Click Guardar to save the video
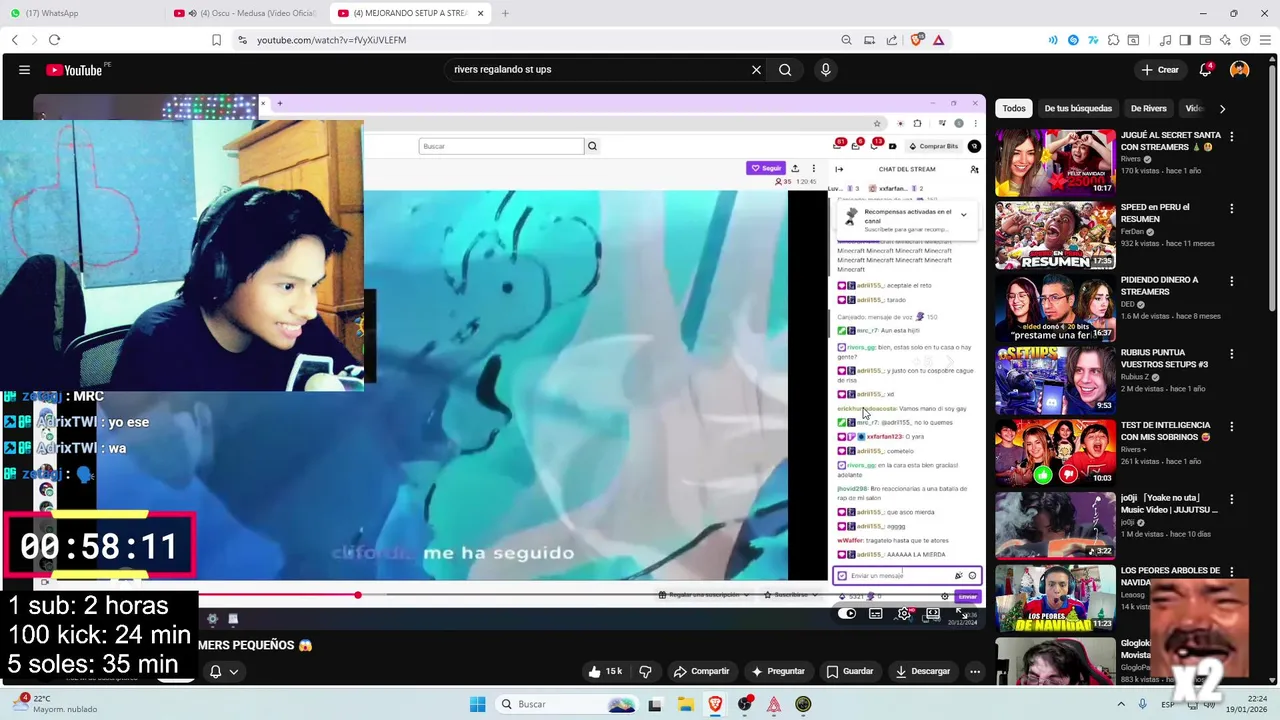This screenshot has width=1280, height=720. [x=850, y=671]
